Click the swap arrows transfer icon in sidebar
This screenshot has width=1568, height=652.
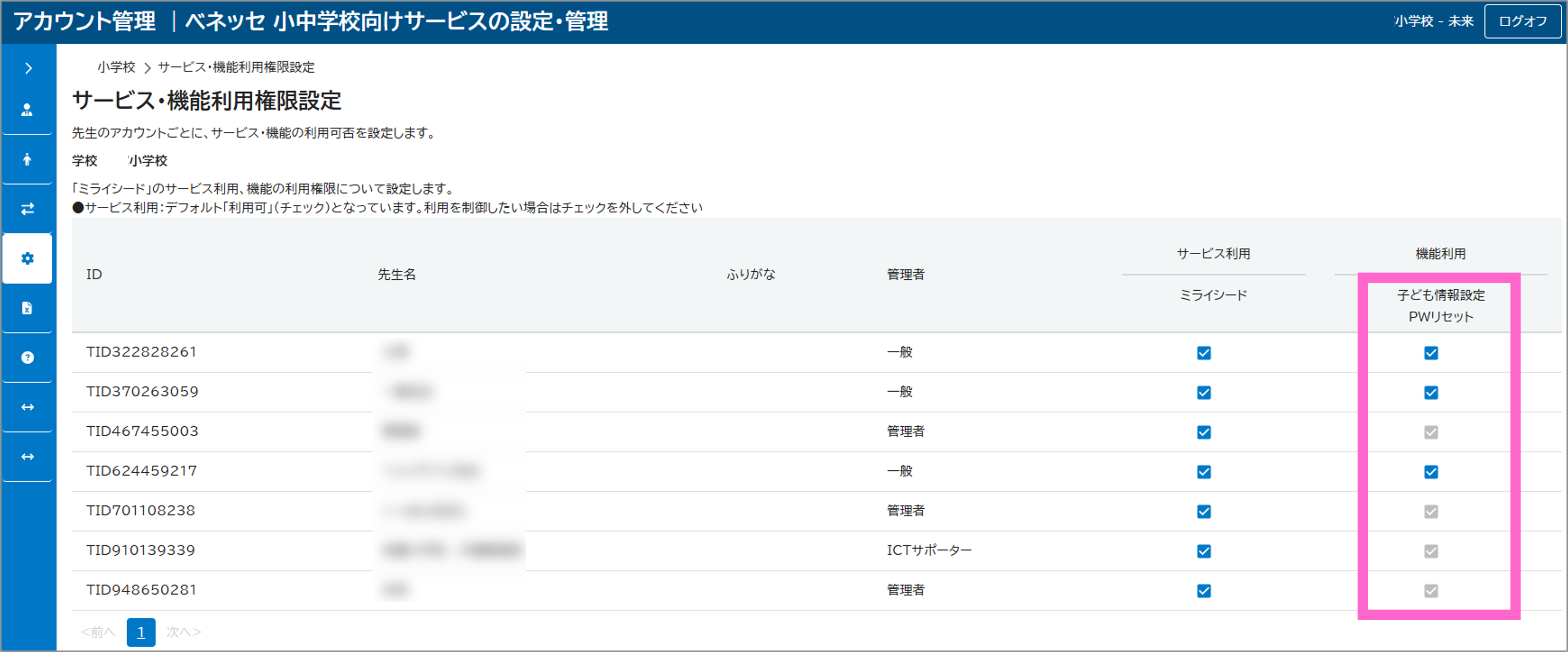(x=27, y=209)
